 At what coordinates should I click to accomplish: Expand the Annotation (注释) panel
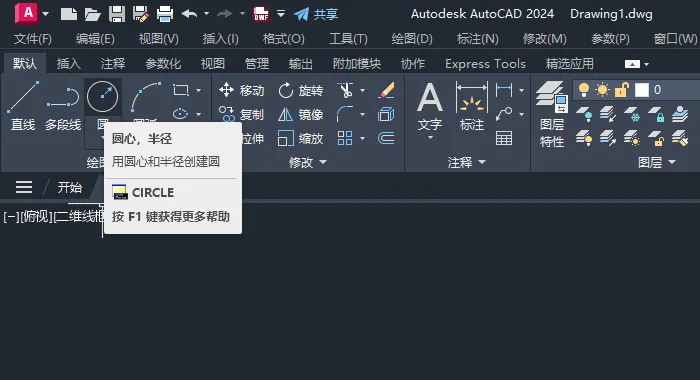pos(467,162)
